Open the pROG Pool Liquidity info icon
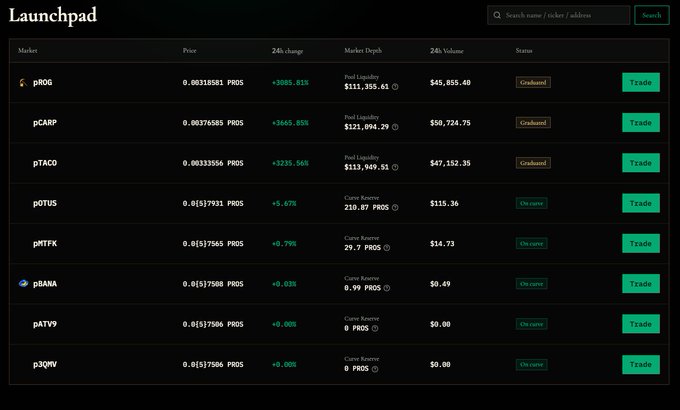The height and width of the screenshot is (410, 680). [395, 87]
